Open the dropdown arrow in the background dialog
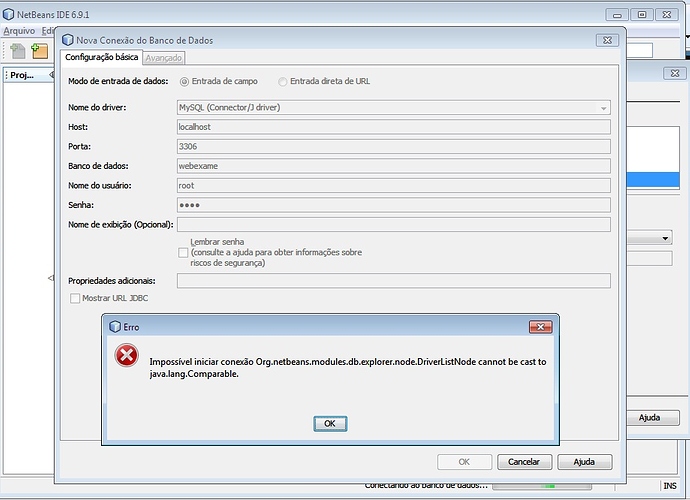 (665, 238)
